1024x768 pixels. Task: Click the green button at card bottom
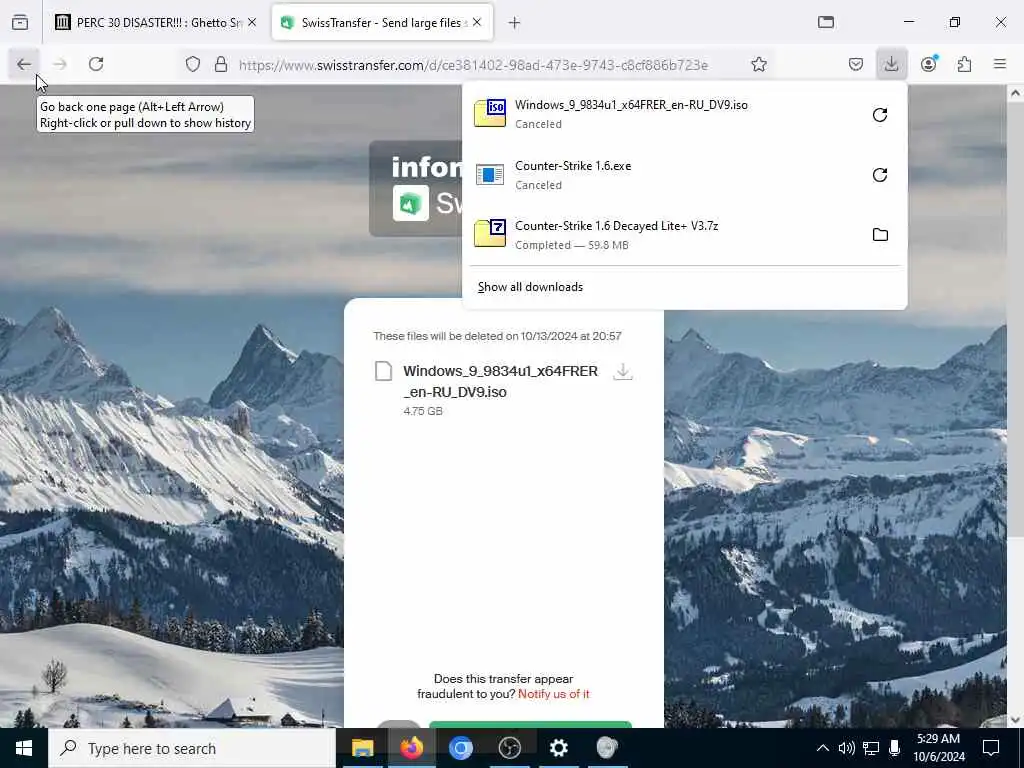(530, 724)
